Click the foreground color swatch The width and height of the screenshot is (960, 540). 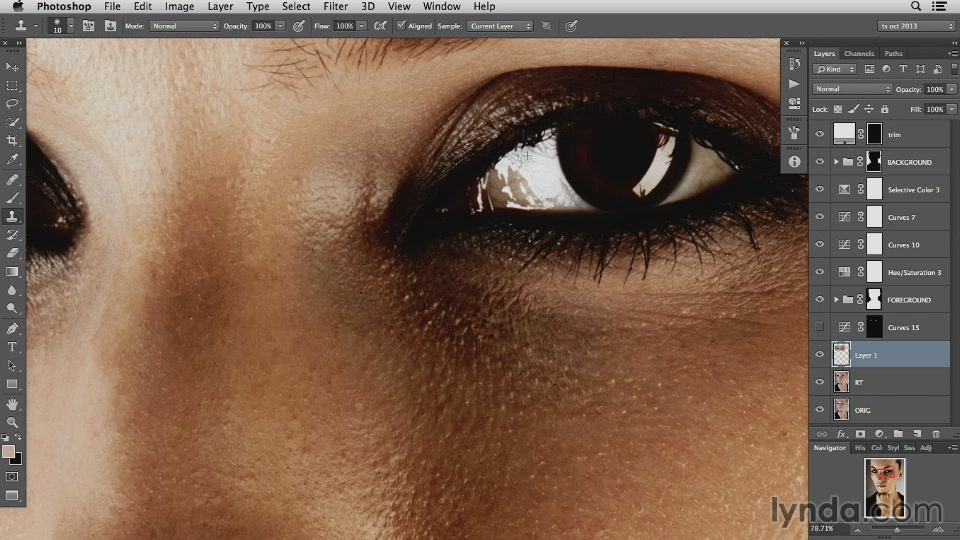click(8, 452)
